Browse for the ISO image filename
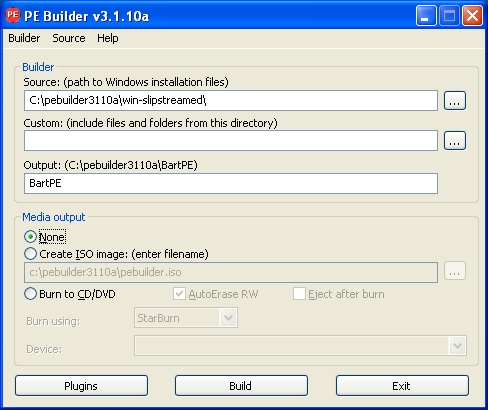The width and height of the screenshot is (488, 410). coord(455,271)
